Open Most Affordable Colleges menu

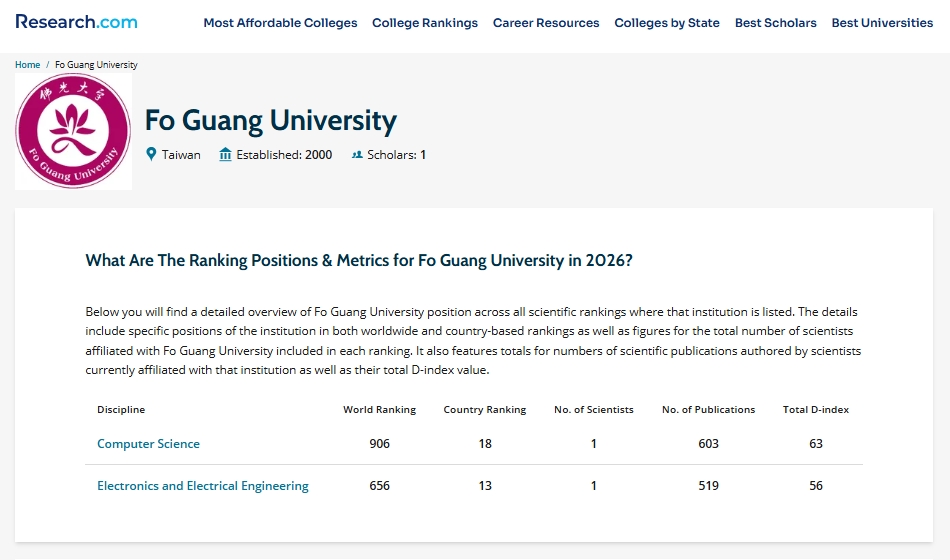click(x=281, y=23)
